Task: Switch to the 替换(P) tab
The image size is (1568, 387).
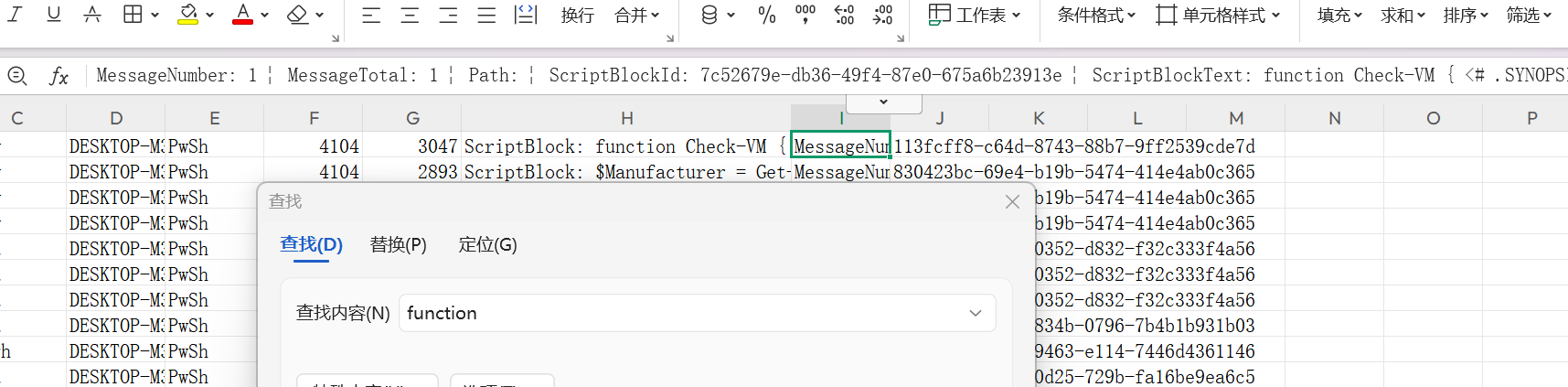Action: tap(398, 245)
